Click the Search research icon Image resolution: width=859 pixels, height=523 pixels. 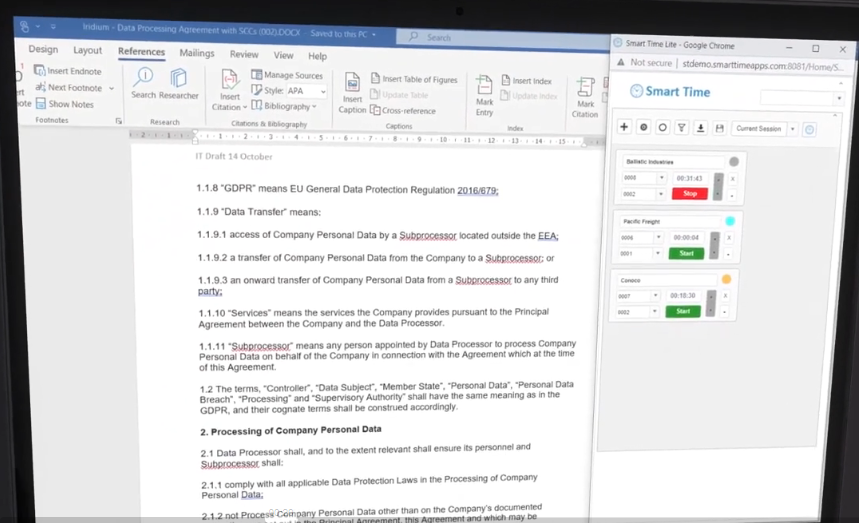(144, 84)
